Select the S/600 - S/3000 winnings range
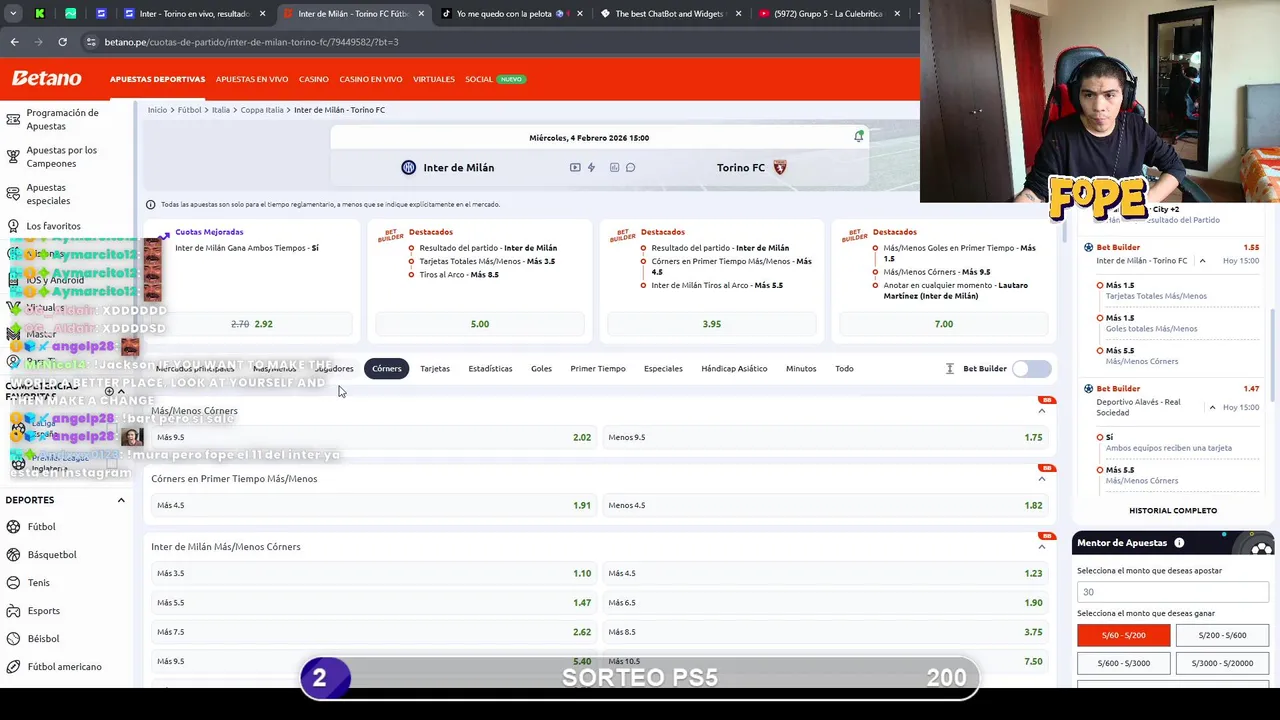Viewport: 1280px width, 720px height. click(1123, 663)
